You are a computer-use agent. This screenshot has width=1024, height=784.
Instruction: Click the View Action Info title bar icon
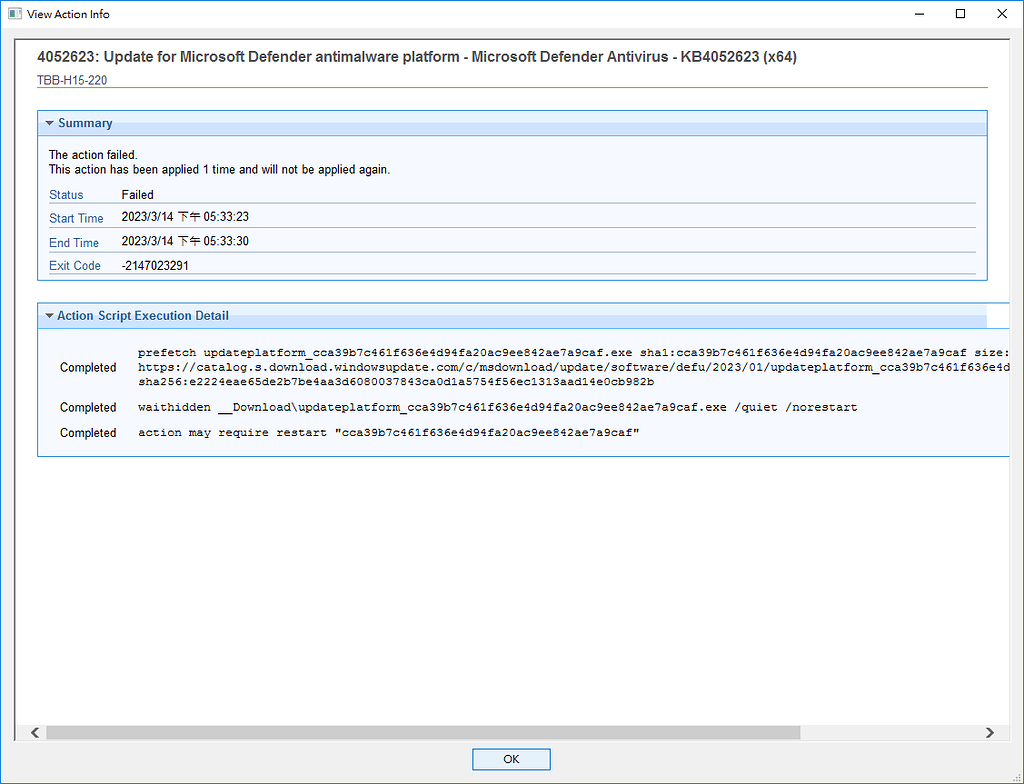(13, 13)
